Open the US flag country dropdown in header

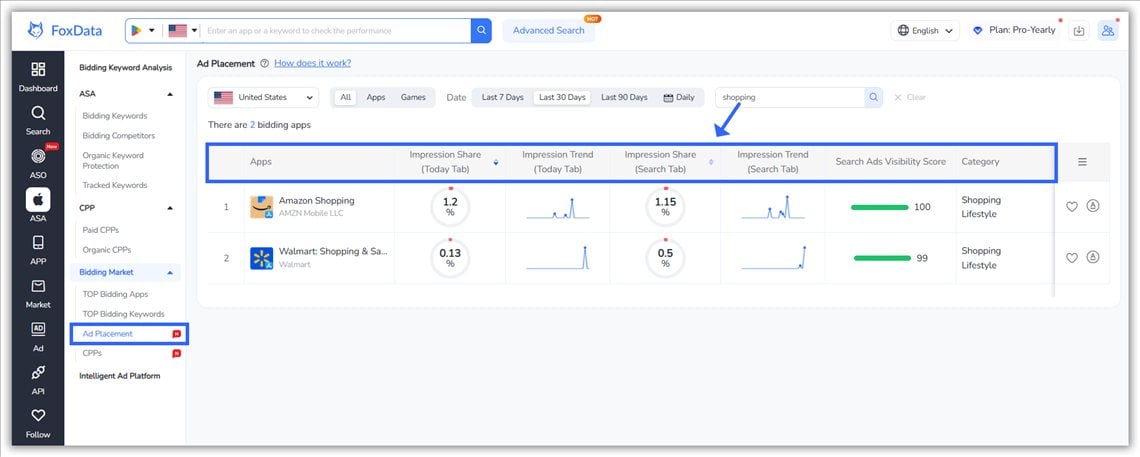coord(182,31)
